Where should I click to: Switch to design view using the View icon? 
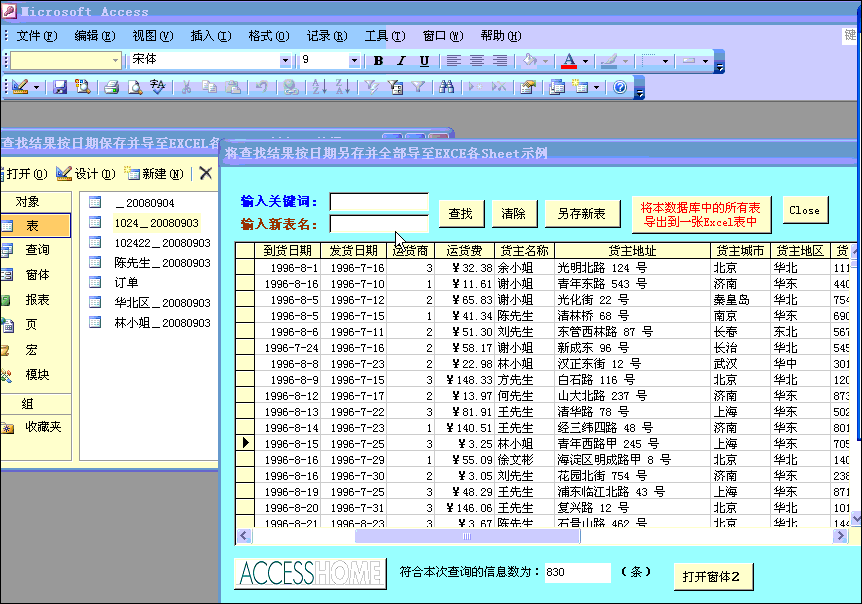20,87
